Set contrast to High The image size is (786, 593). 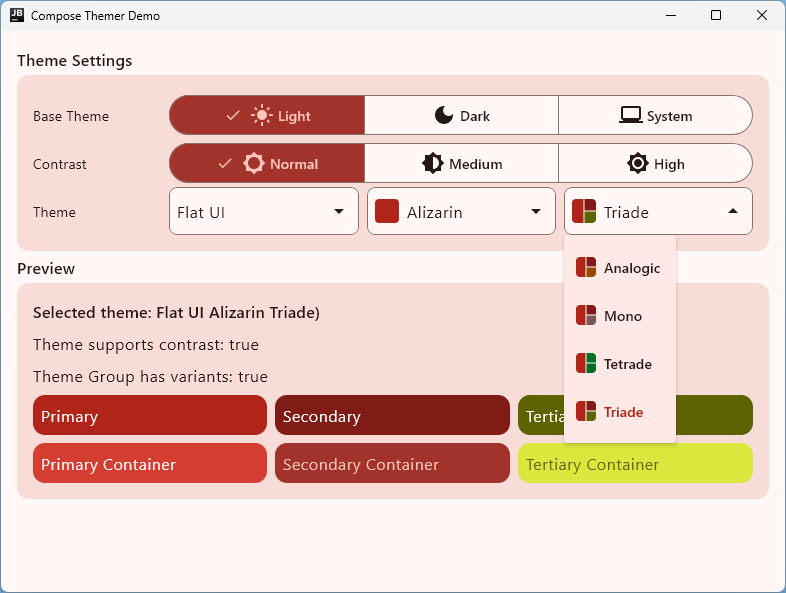[655, 163]
